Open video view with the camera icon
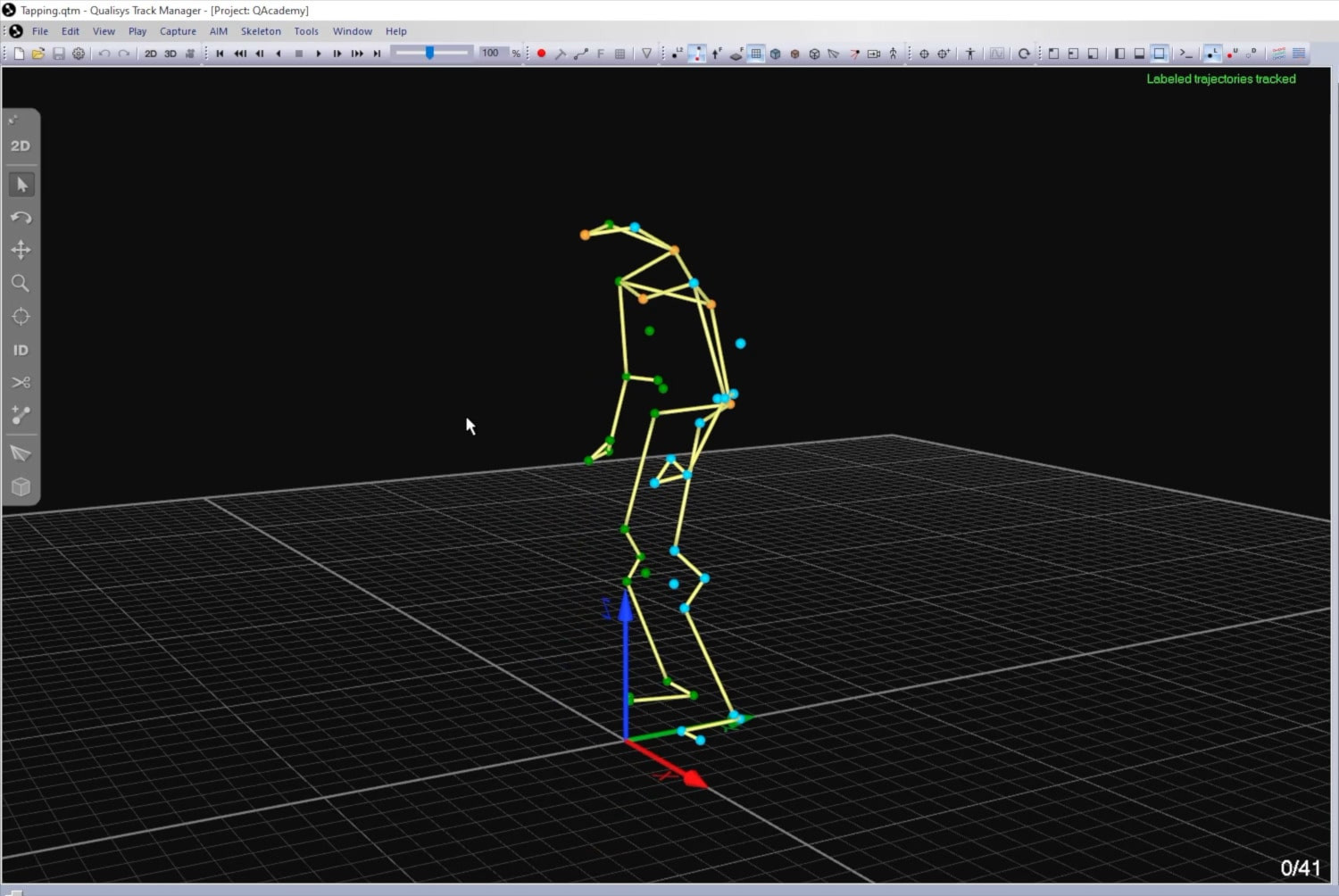Image resolution: width=1339 pixels, height=896 pixels. [x=190, y=54]
